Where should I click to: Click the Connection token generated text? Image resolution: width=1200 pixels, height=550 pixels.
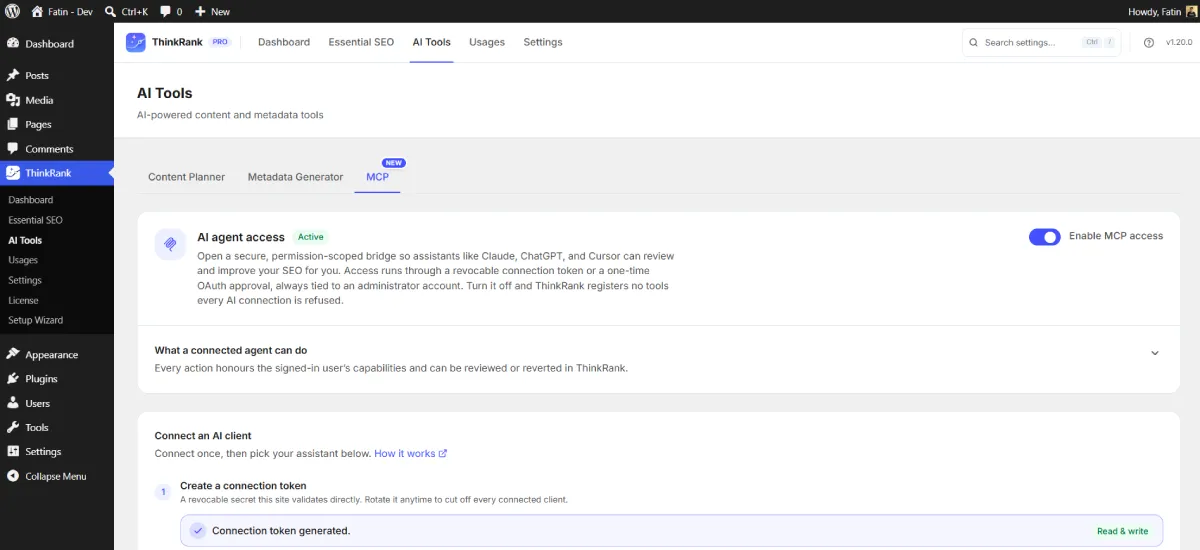pyautogui.click(x=281, y=531)
